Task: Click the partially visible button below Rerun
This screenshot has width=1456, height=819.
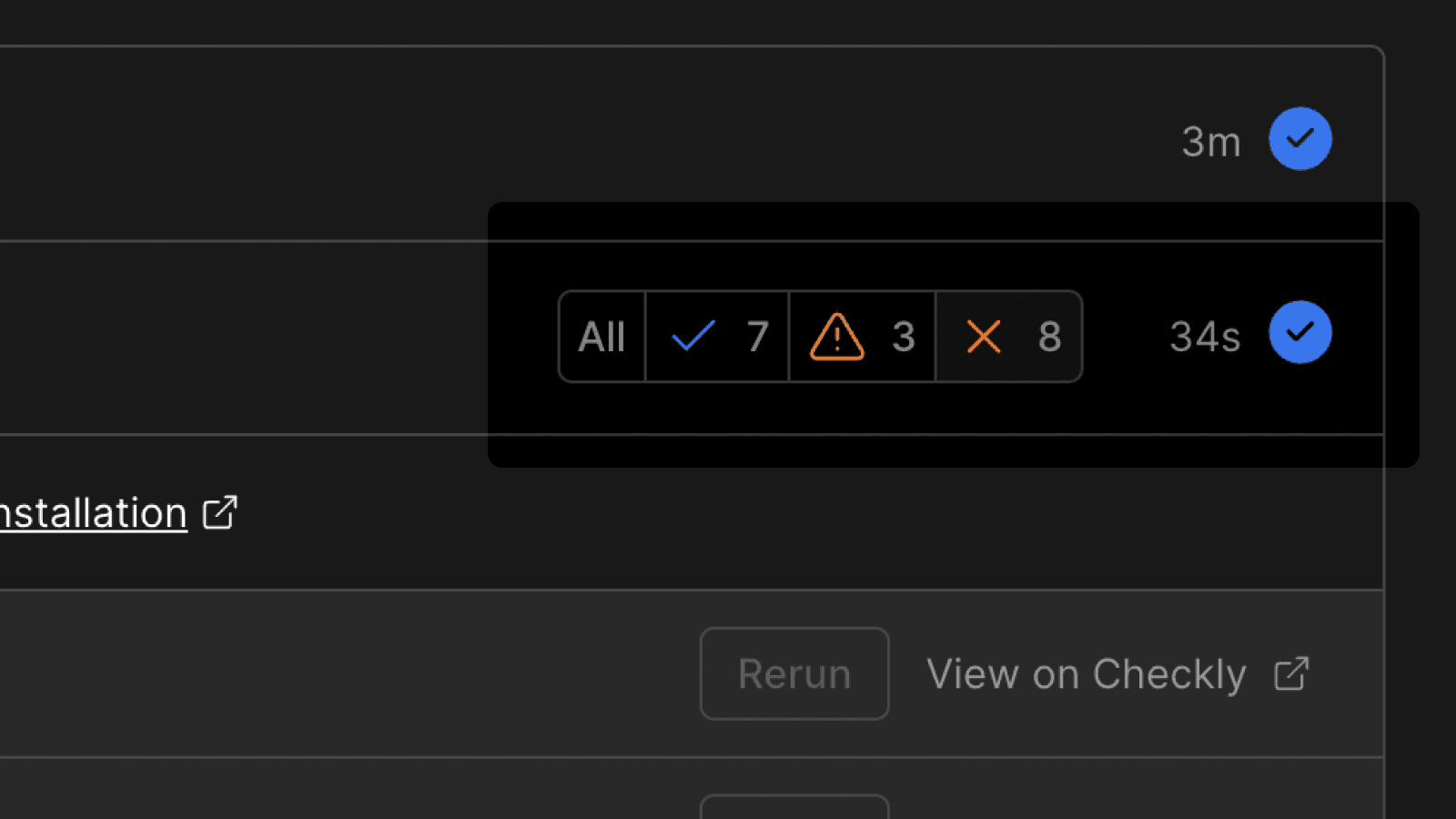Action: [x=794, y=806]
